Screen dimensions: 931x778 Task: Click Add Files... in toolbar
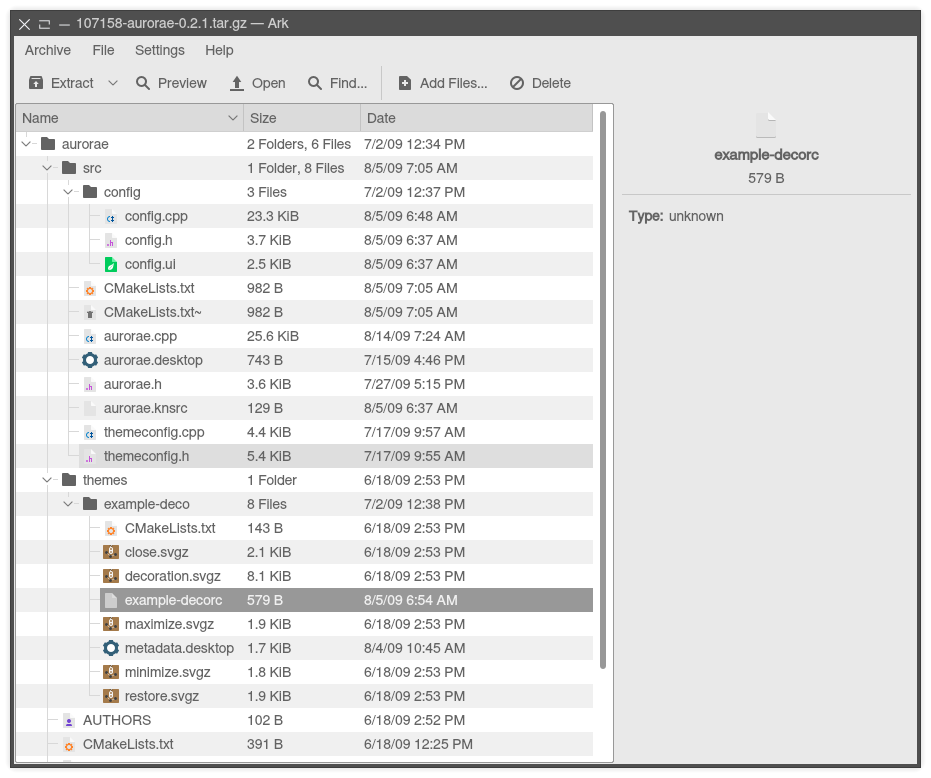[x=443, y=83]
